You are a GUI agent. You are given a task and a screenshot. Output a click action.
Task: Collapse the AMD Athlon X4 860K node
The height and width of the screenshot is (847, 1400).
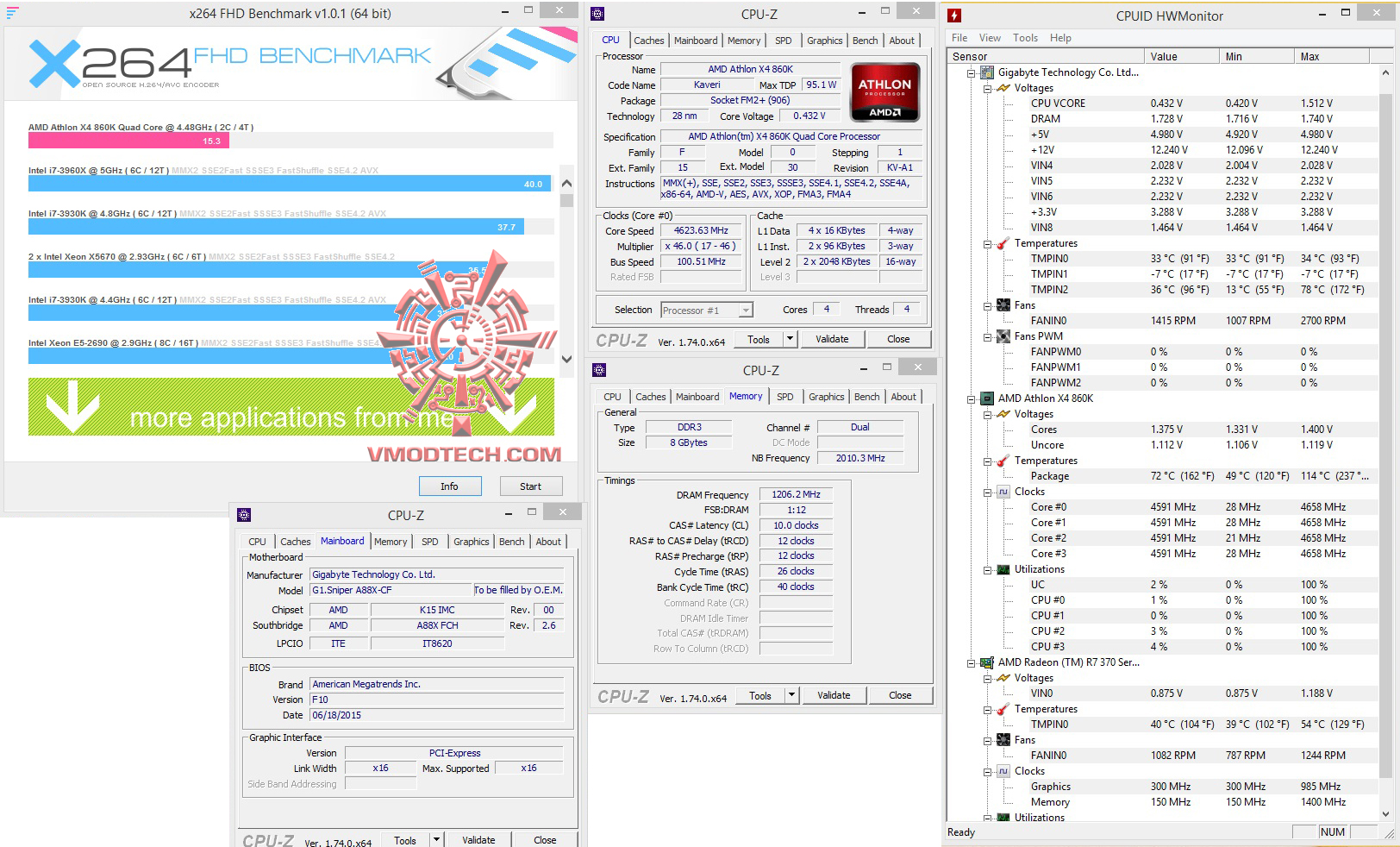972,399
